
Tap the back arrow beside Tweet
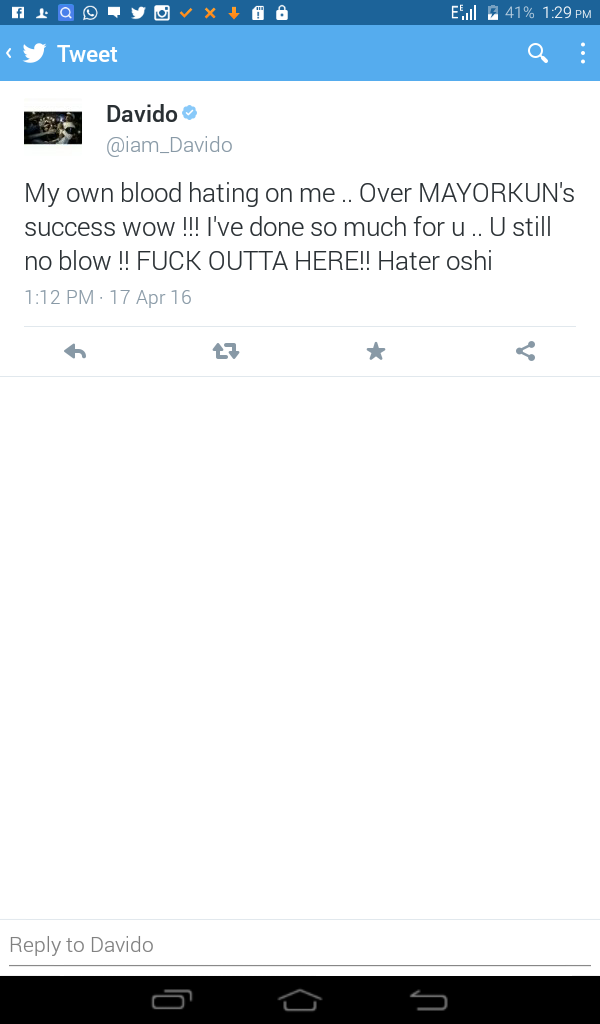pyautogui.click(x=9, y=53)
